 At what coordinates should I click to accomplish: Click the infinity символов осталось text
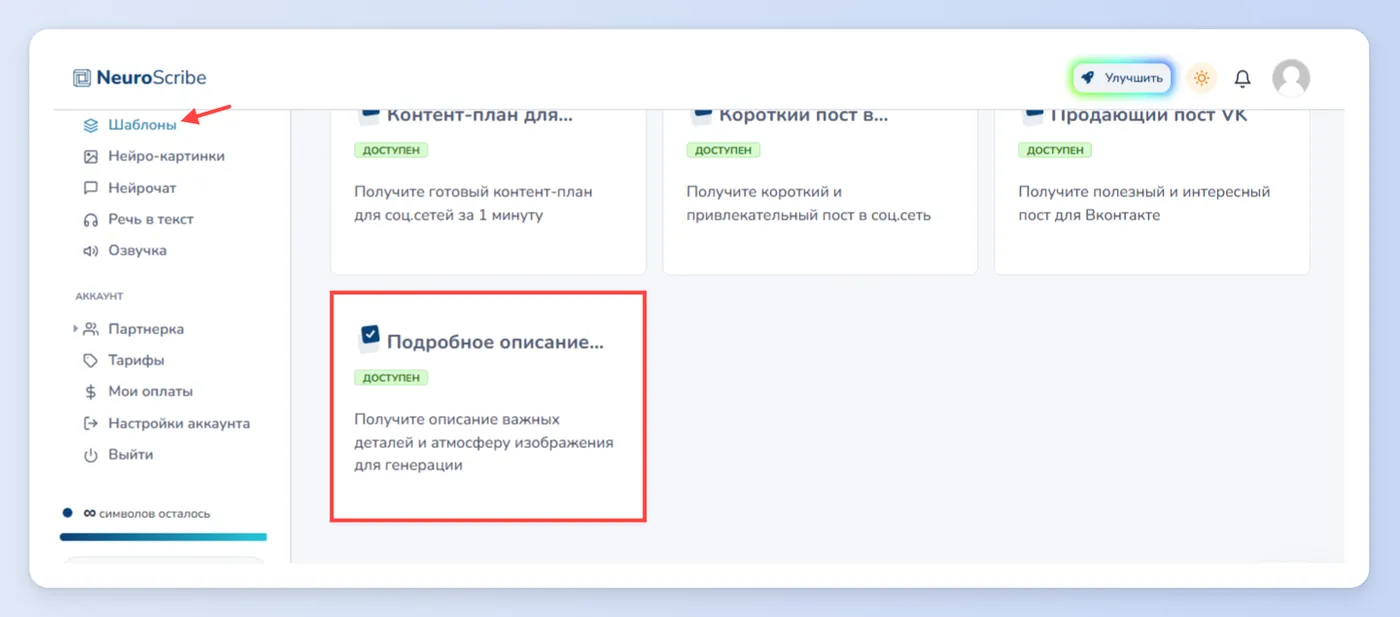pos(146,513)
